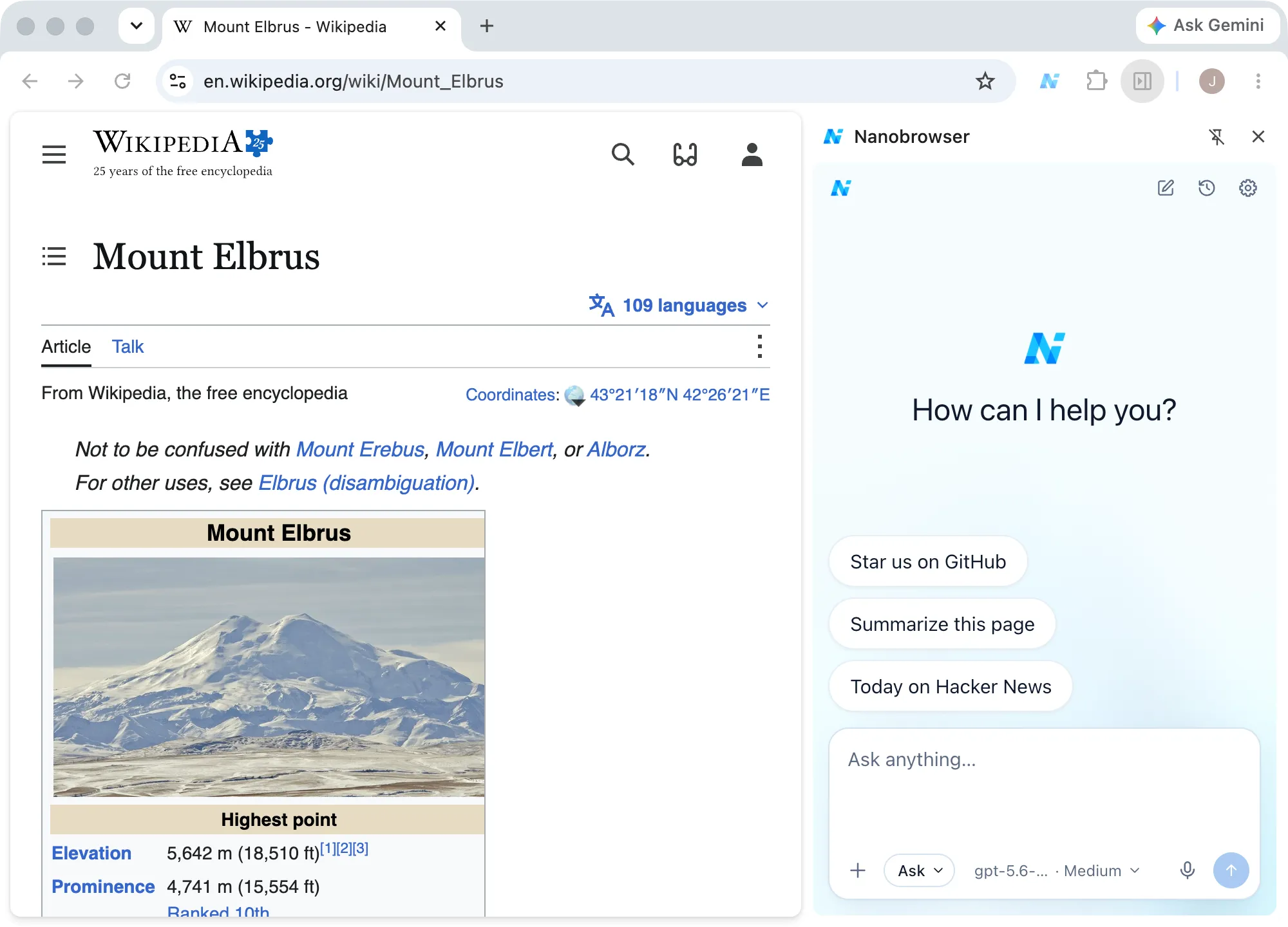Select the Article tab

tap(66, 346)
